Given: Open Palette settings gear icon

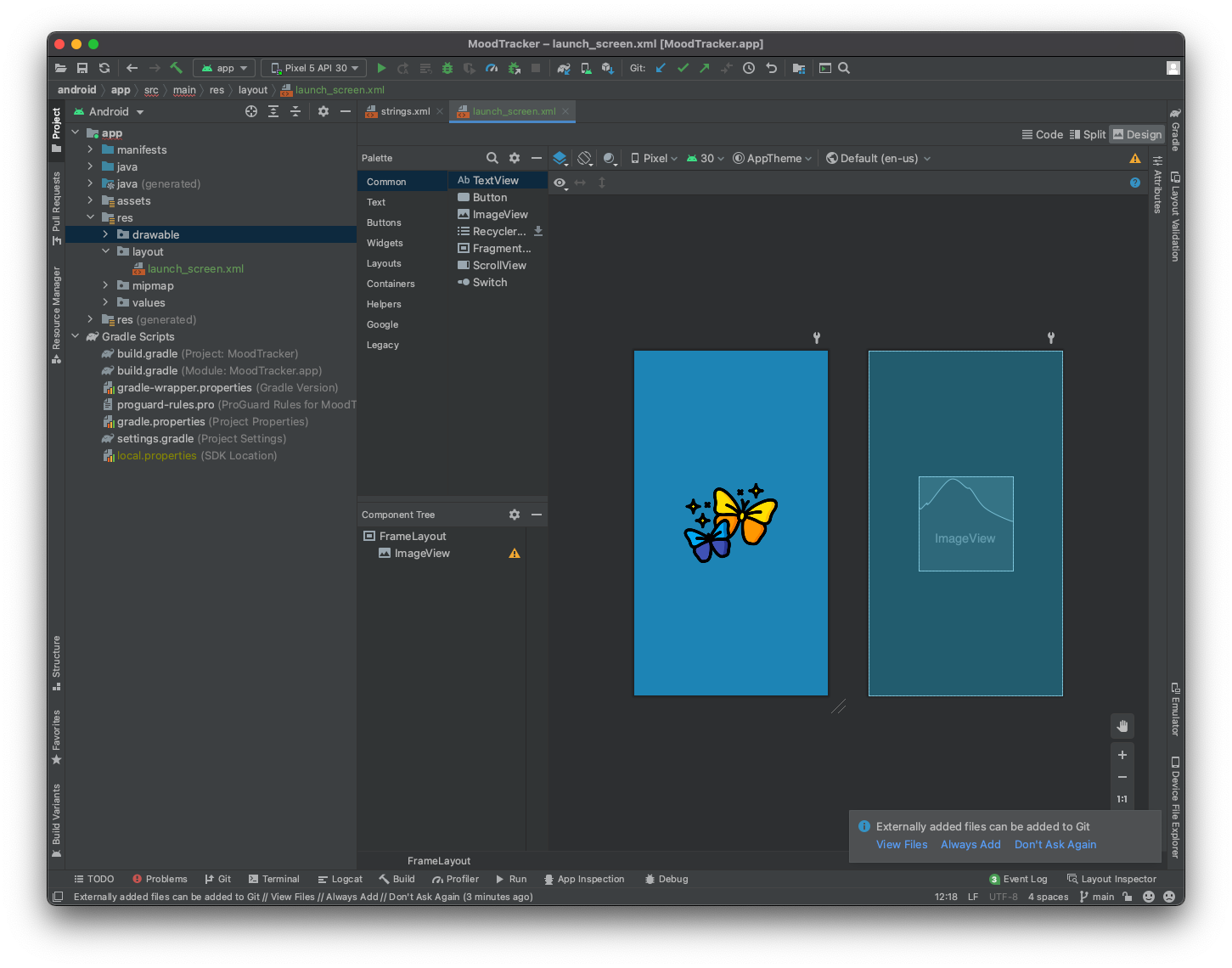Looking at the screenshot, I should (x=515, y=158).
